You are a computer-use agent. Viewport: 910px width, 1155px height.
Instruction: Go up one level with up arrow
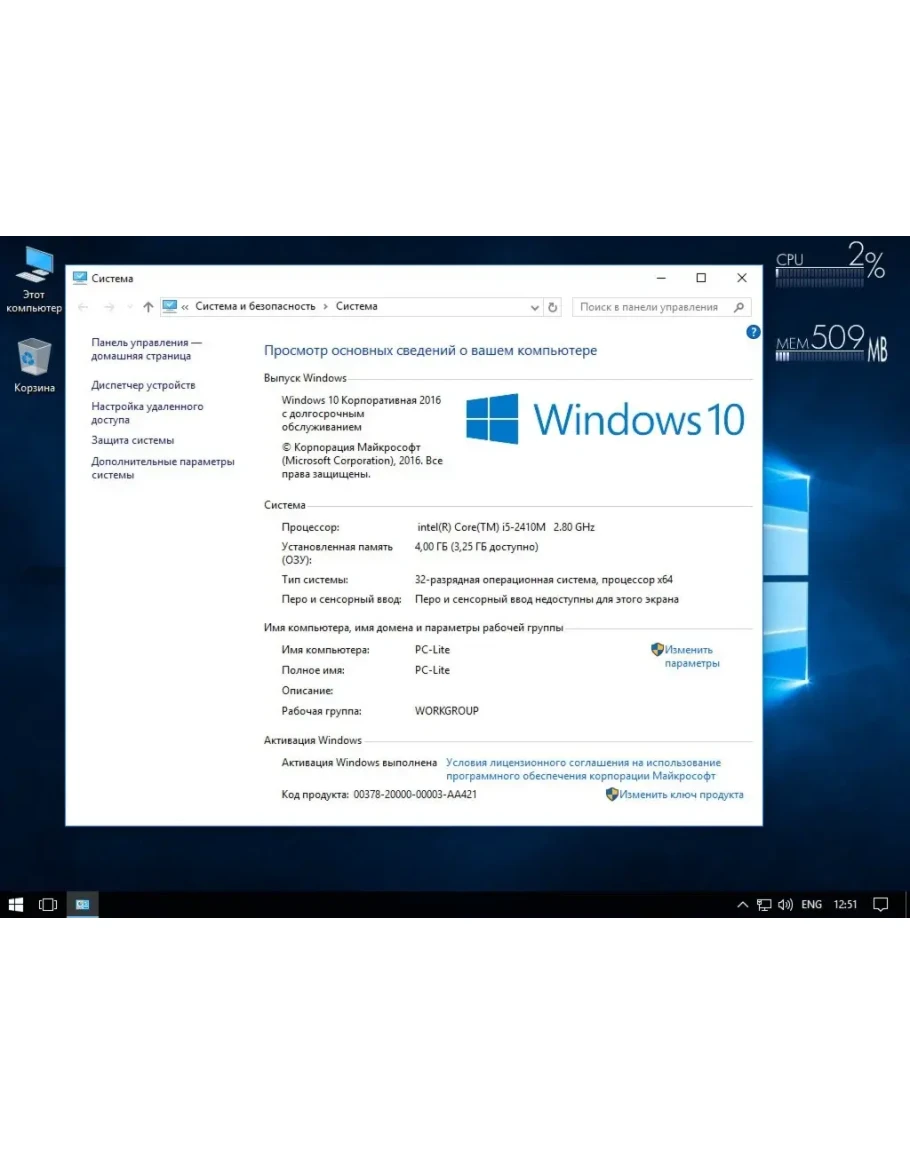tap(148, 307)
